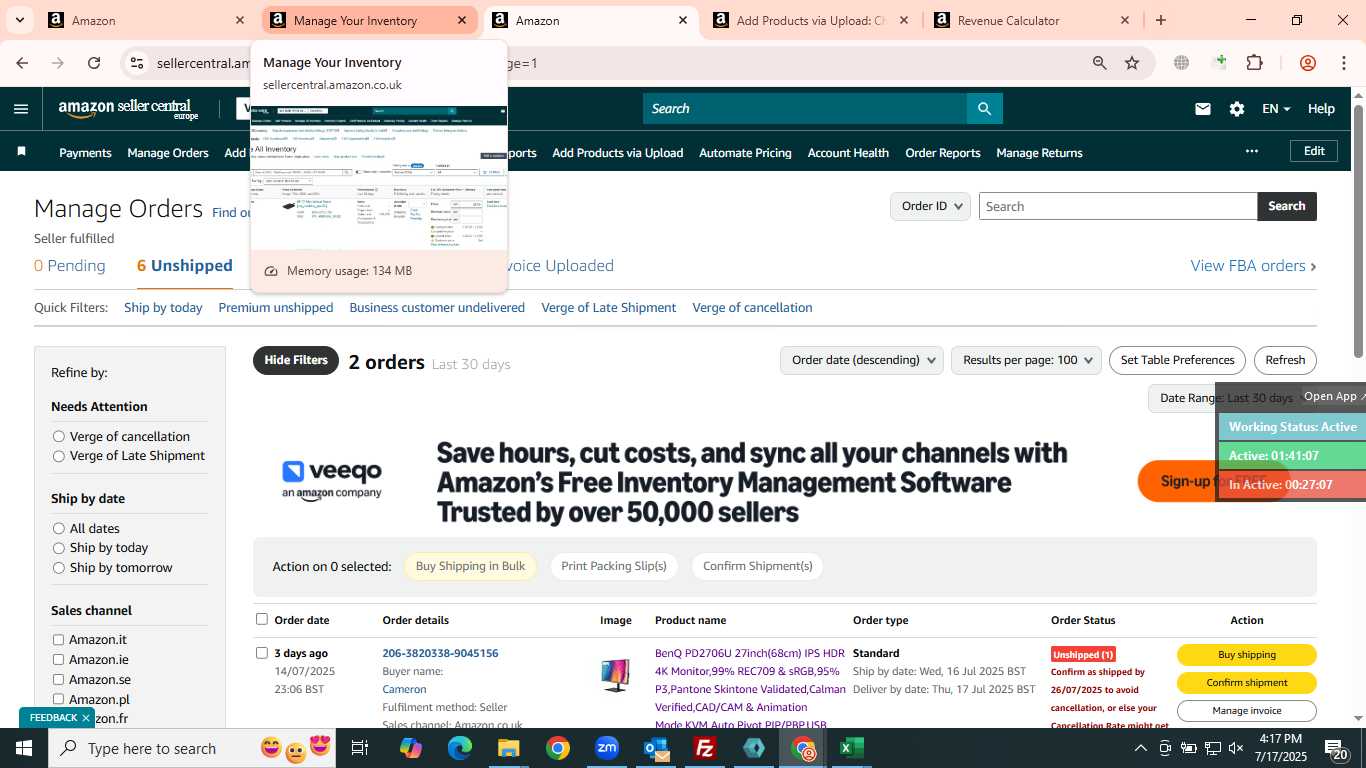The width and height of the screenshot is (1366, 768).
Task: Open Zoom from the taskbar
Action: click(607, 748)
